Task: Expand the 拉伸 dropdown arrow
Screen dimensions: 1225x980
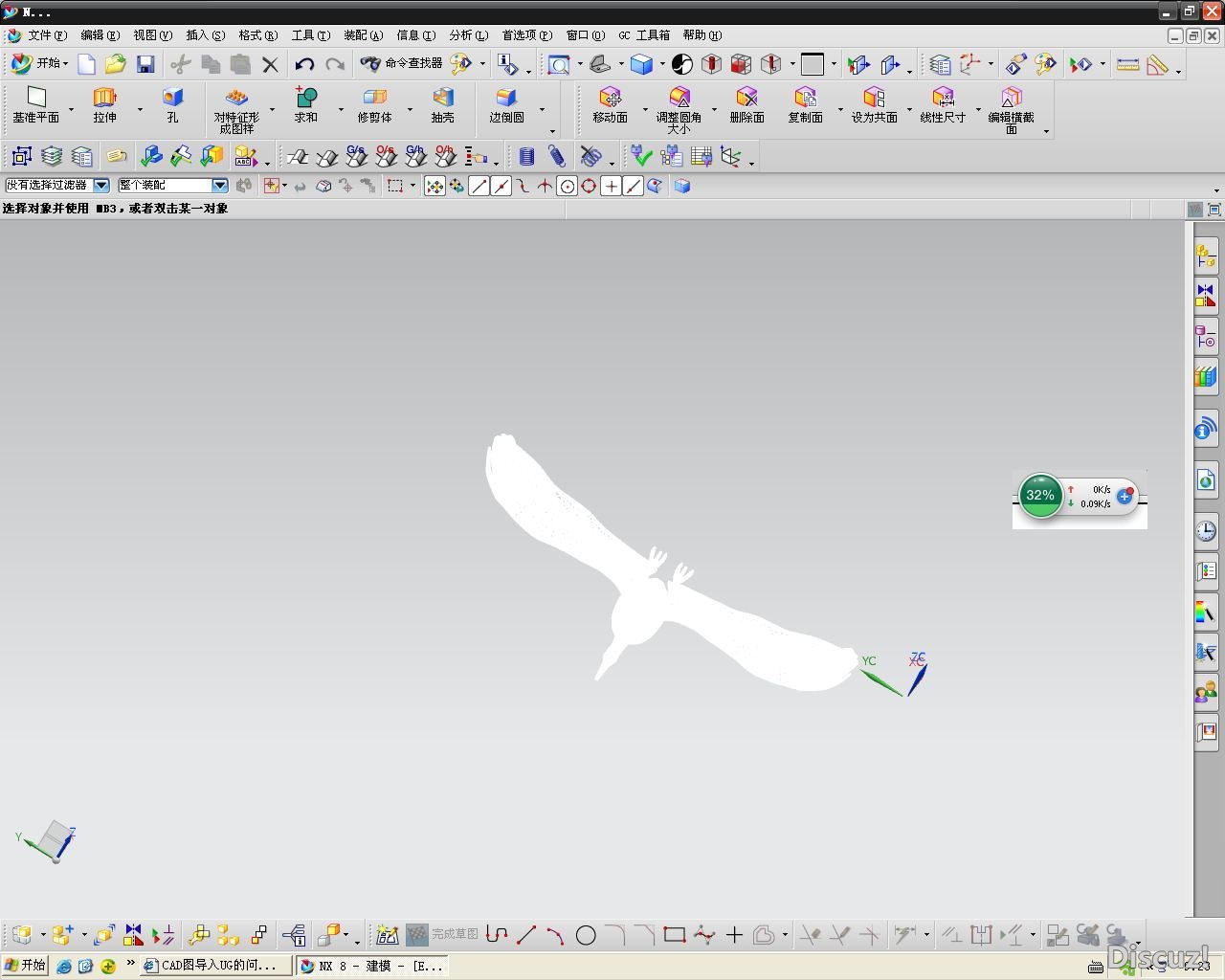Action: (x=140, y=110)
